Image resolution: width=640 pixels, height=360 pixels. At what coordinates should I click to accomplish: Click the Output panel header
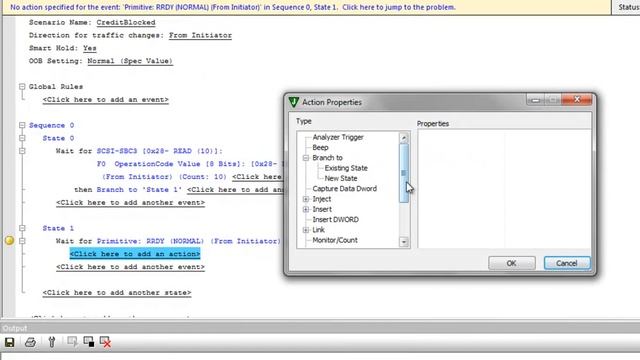click(320, 328)
